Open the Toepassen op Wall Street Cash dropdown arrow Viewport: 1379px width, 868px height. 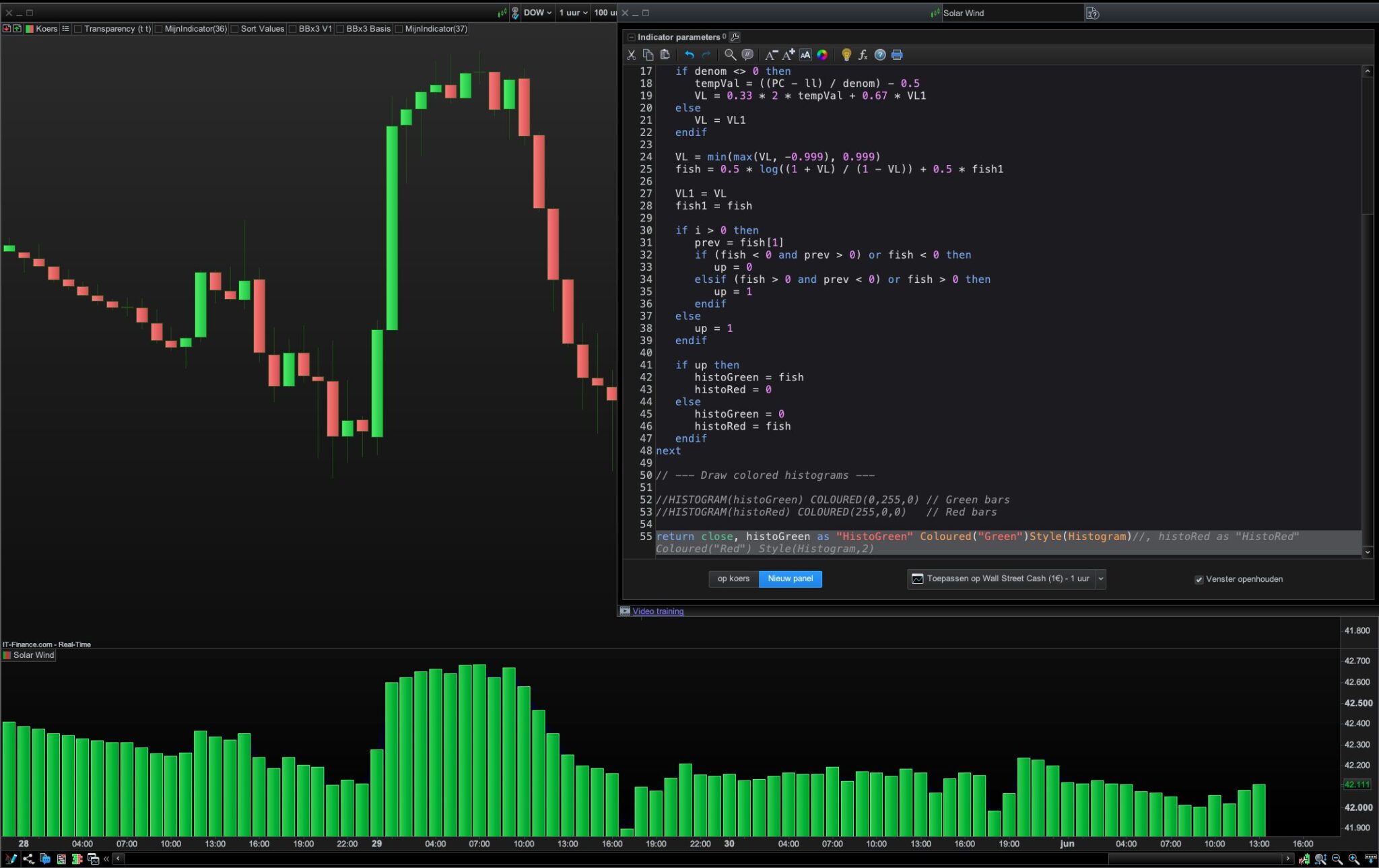pos(1101,579)
